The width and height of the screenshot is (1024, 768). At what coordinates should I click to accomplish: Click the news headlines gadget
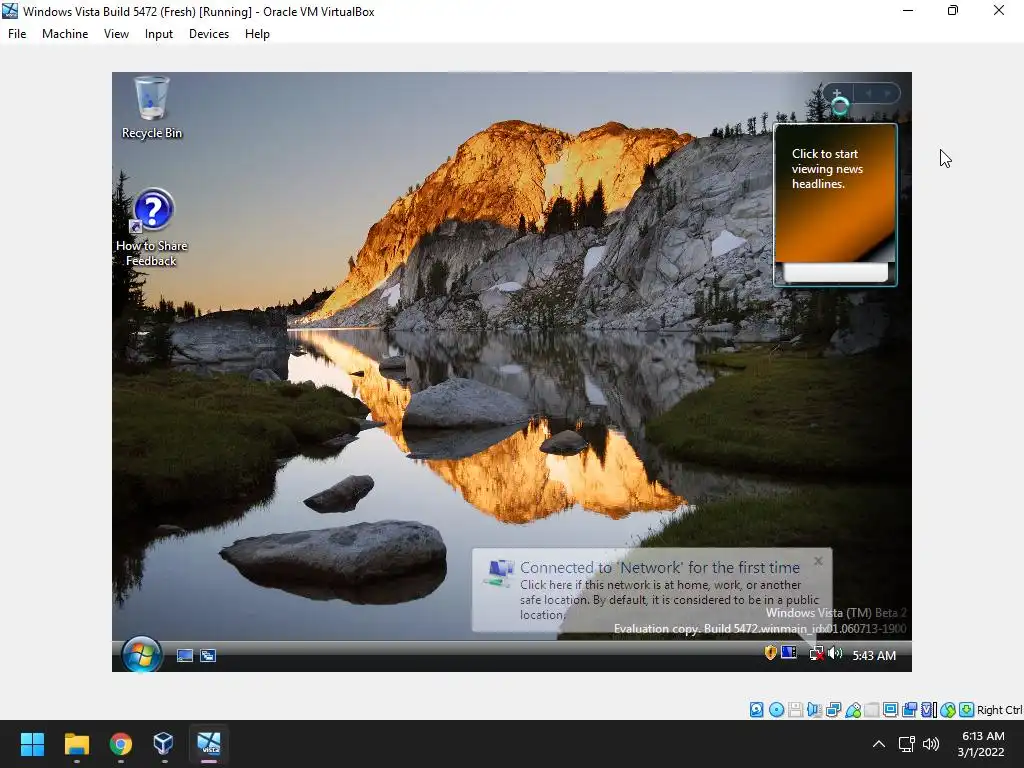click(x=835, y=204)
